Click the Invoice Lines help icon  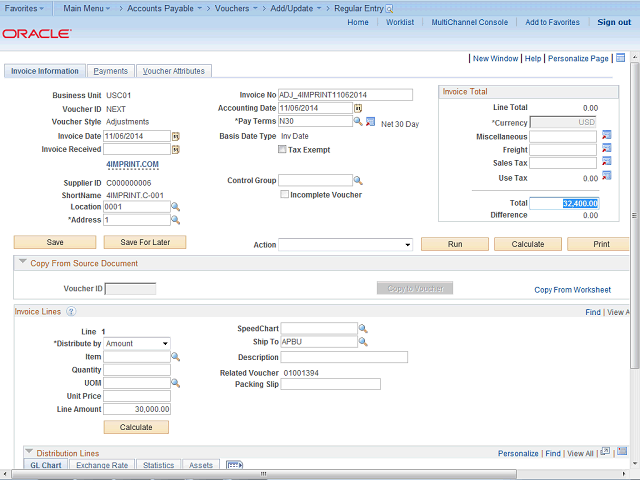(71, 312)
